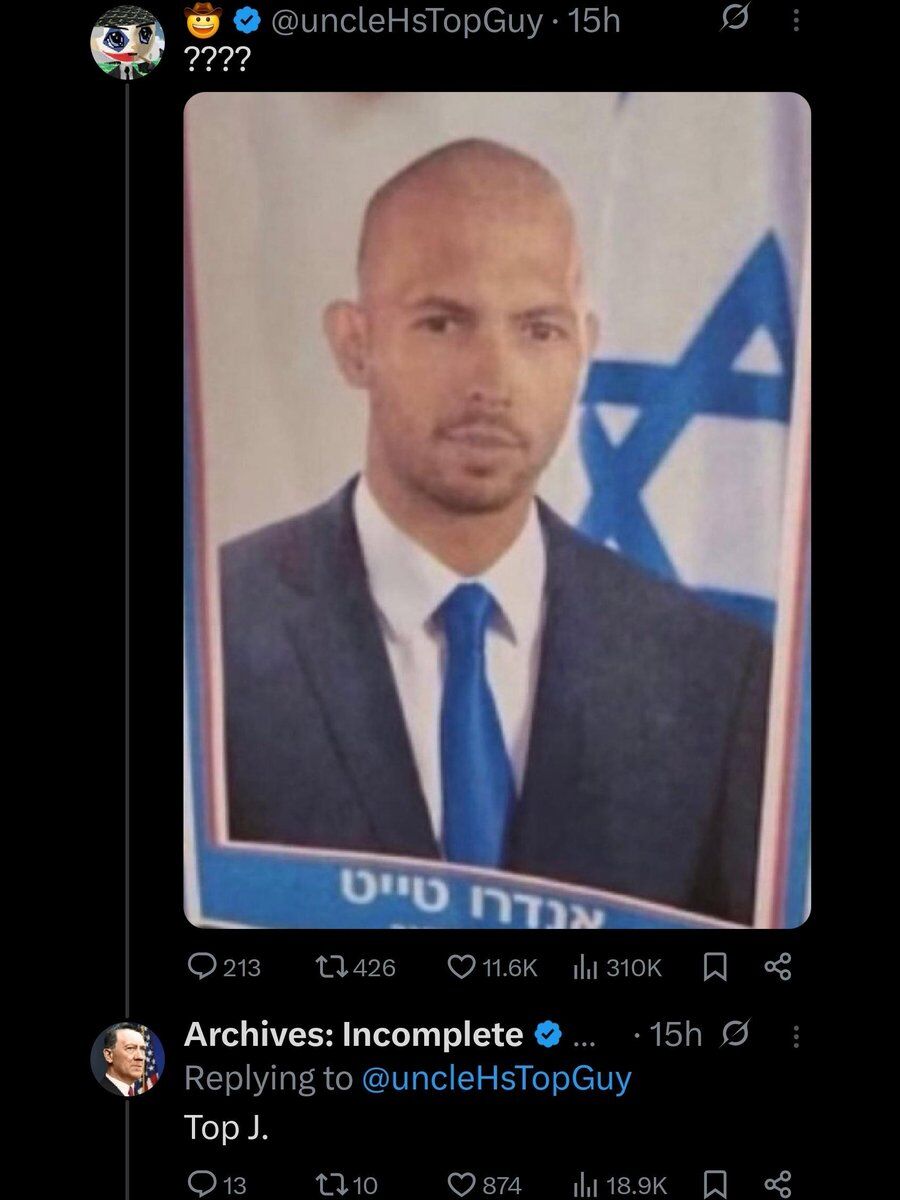Repost the top post with 426 reposts
Image resolution: width=900 pixels, height=1200 pixels.
pos(355,967)
